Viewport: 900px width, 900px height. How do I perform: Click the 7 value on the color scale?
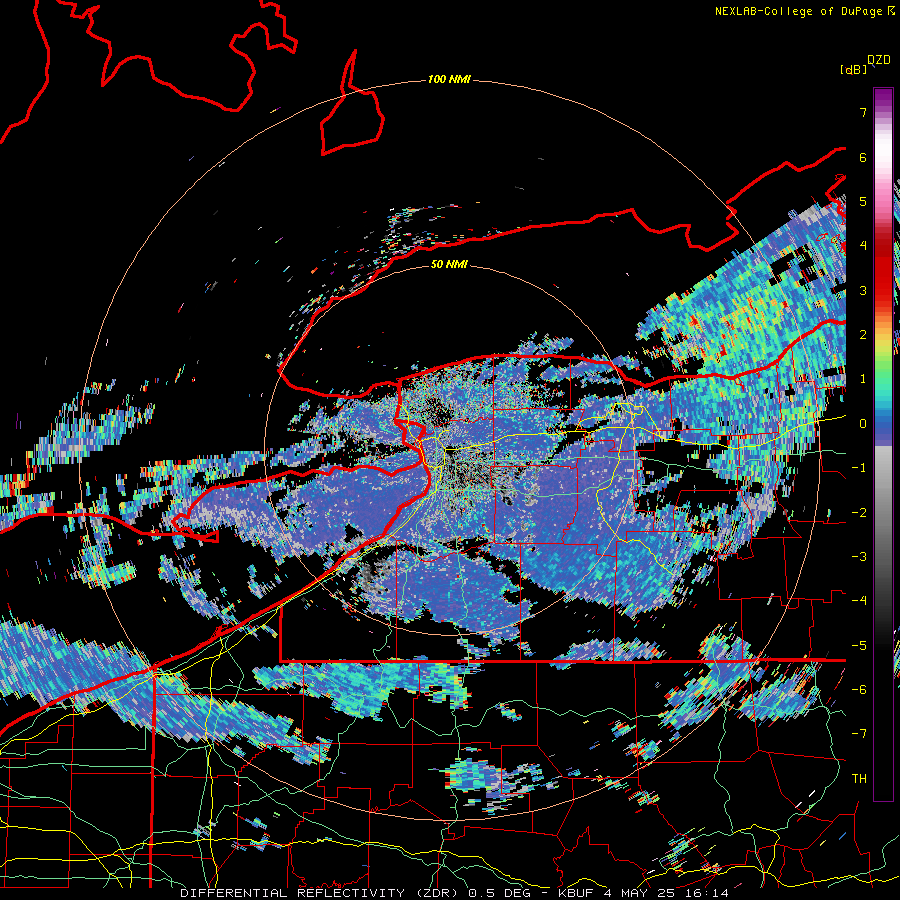863,112
